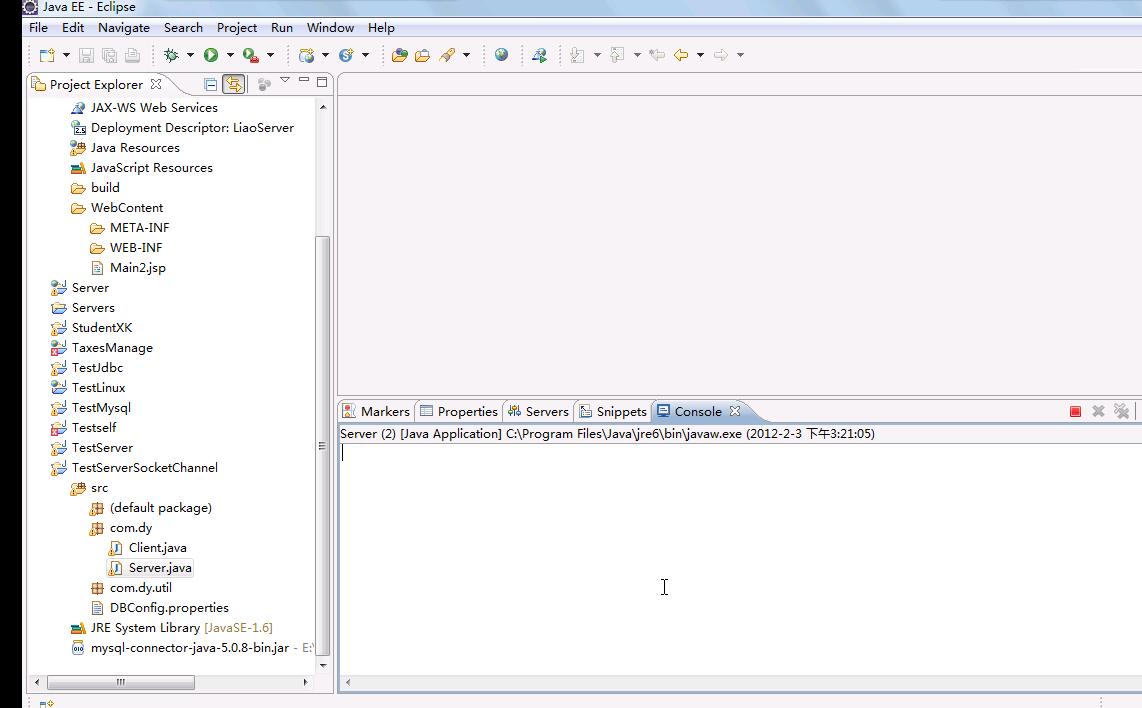
Task: Run the program with the green play icon
Action: pyautogui.click(x=211, y=55)
